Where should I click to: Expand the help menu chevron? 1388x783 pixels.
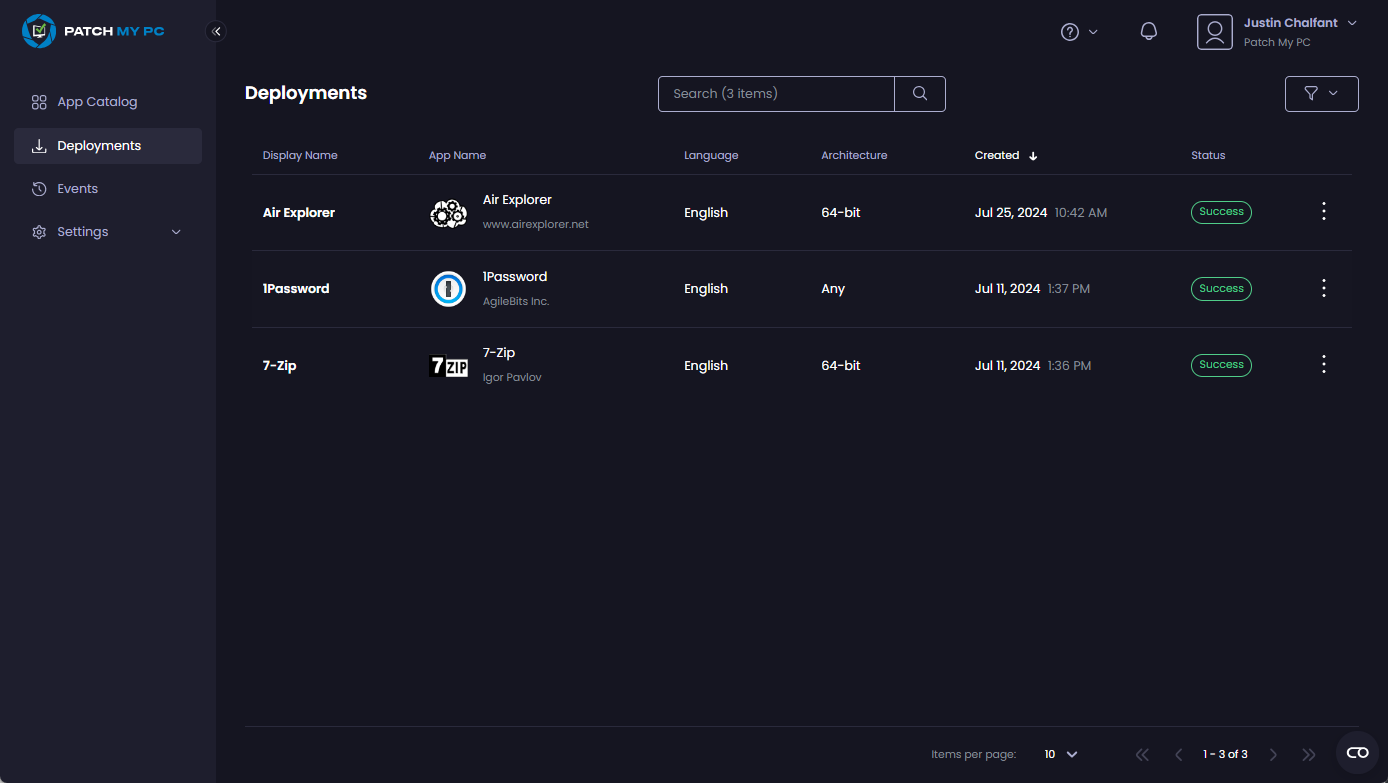(x=1093, y=31)
